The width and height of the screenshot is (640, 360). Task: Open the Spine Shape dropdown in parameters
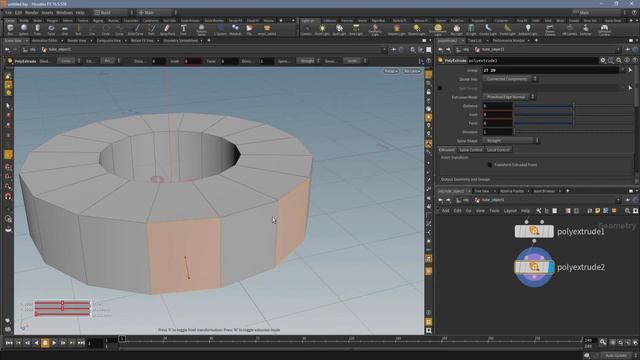[x=511, y=140]
